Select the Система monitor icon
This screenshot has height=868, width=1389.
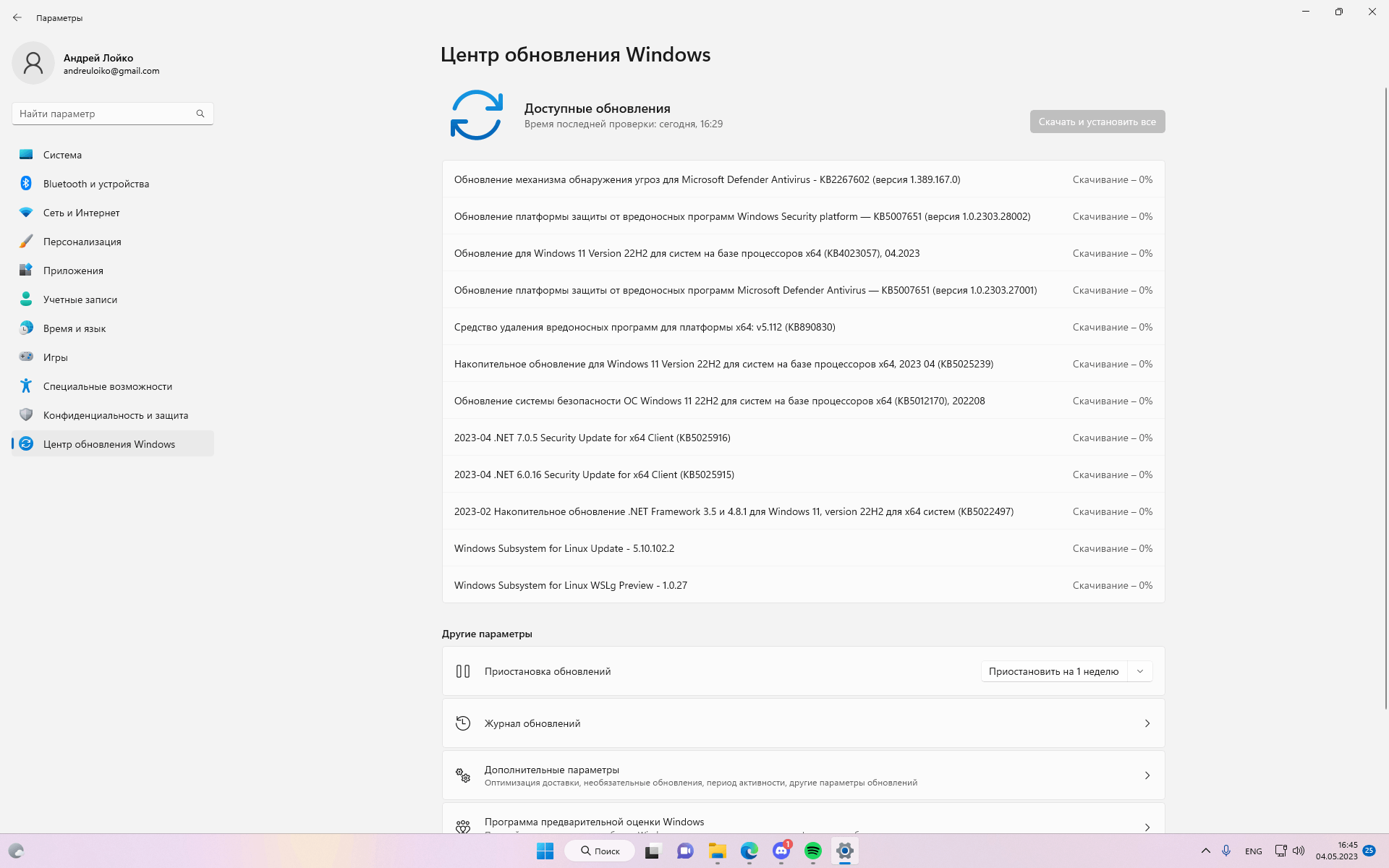tap(26, 154)
